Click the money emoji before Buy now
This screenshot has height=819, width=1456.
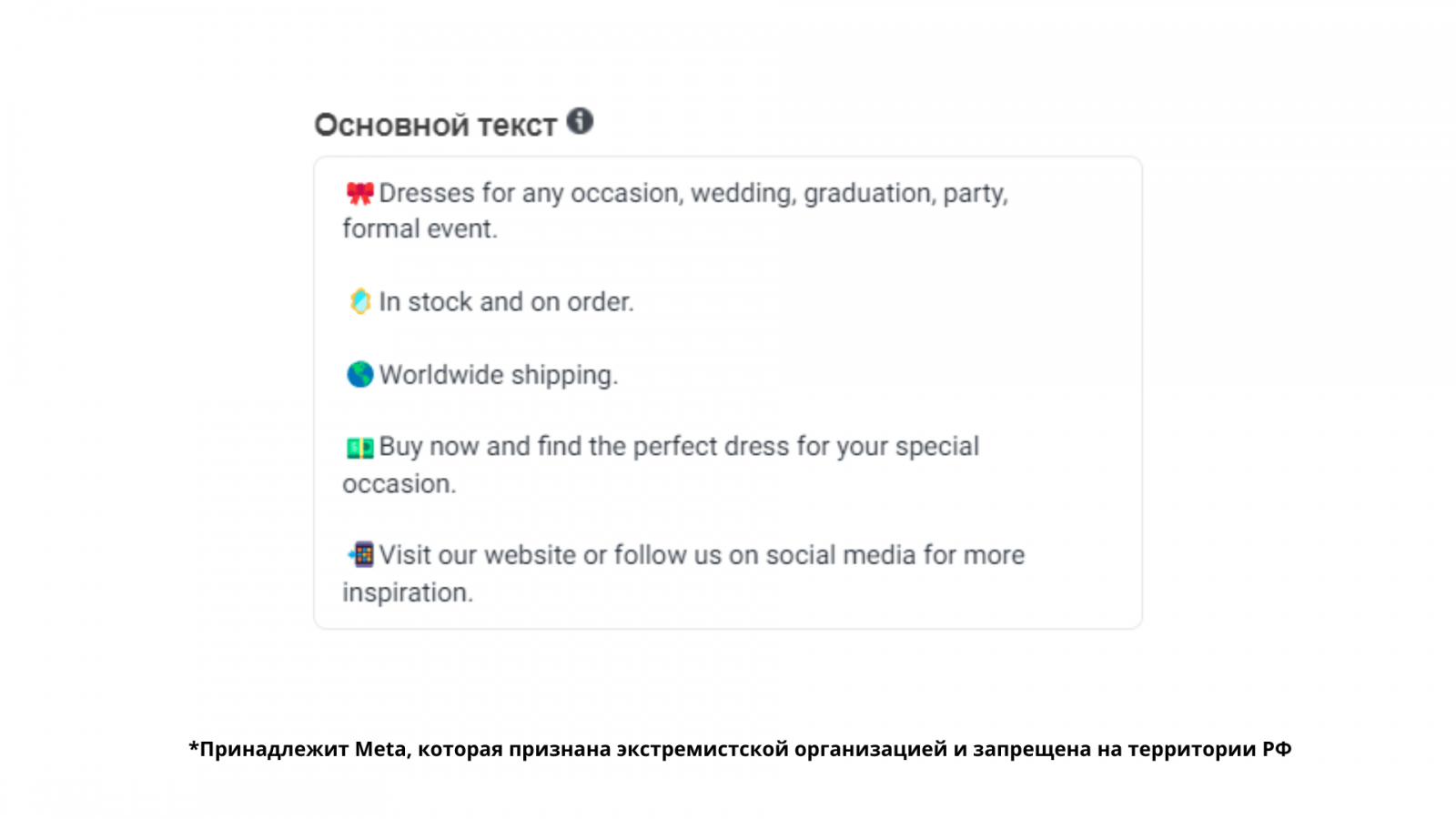(x=359, y=447)
